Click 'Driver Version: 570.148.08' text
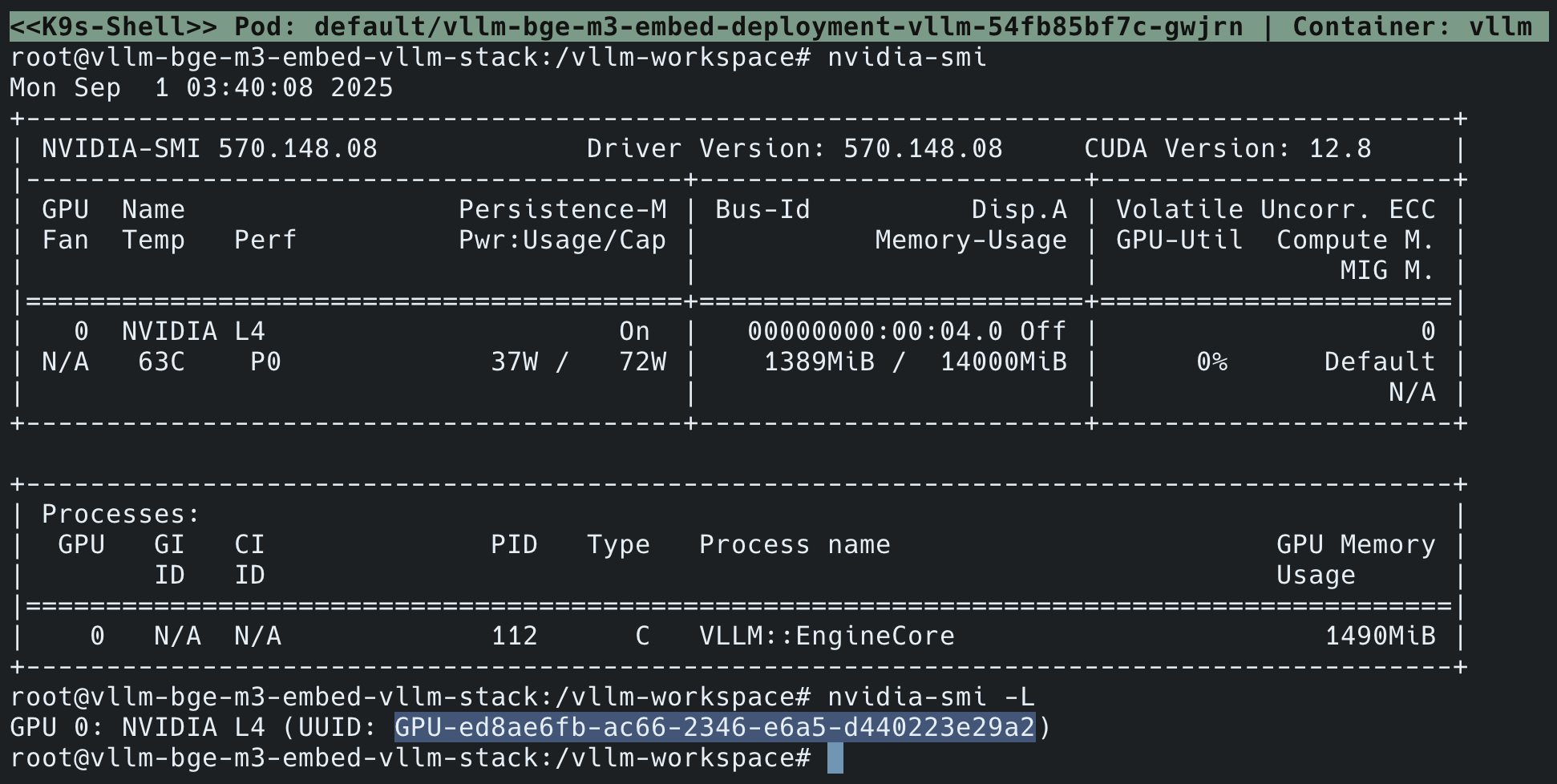The height and width of the screenshot is (784, 1557). [x=795, y=149]
